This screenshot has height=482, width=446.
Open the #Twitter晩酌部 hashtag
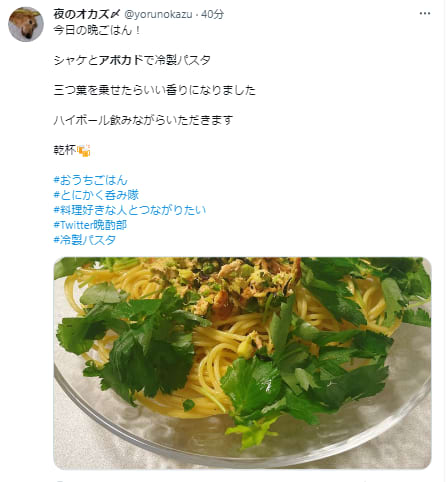90,225
